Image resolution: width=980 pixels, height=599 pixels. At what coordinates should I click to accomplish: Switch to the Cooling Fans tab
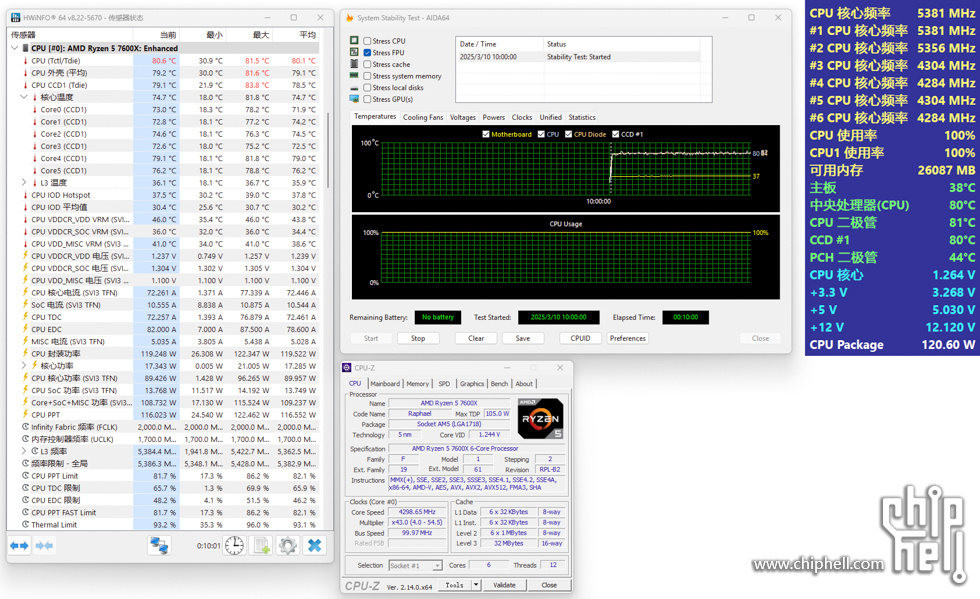tap(423, 118)
